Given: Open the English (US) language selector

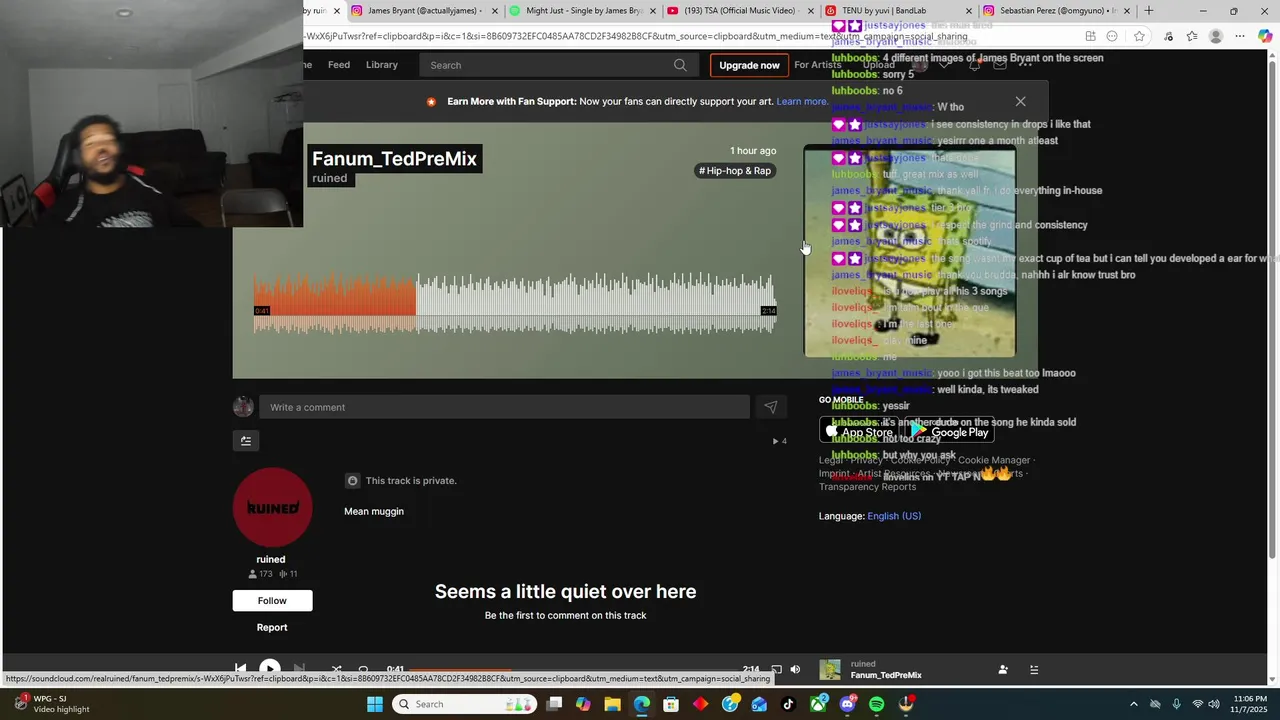Looking at the screenshot, I should tap(894, 516).
